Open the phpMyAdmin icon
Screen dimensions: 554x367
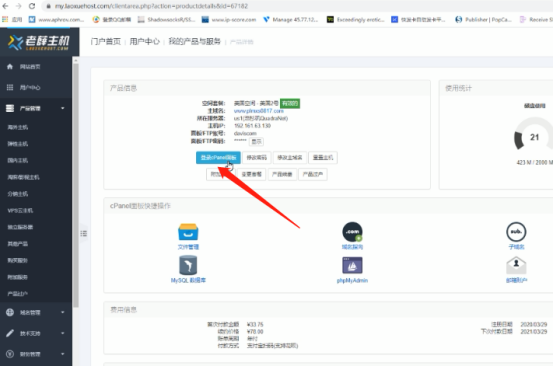pos(352,265)
